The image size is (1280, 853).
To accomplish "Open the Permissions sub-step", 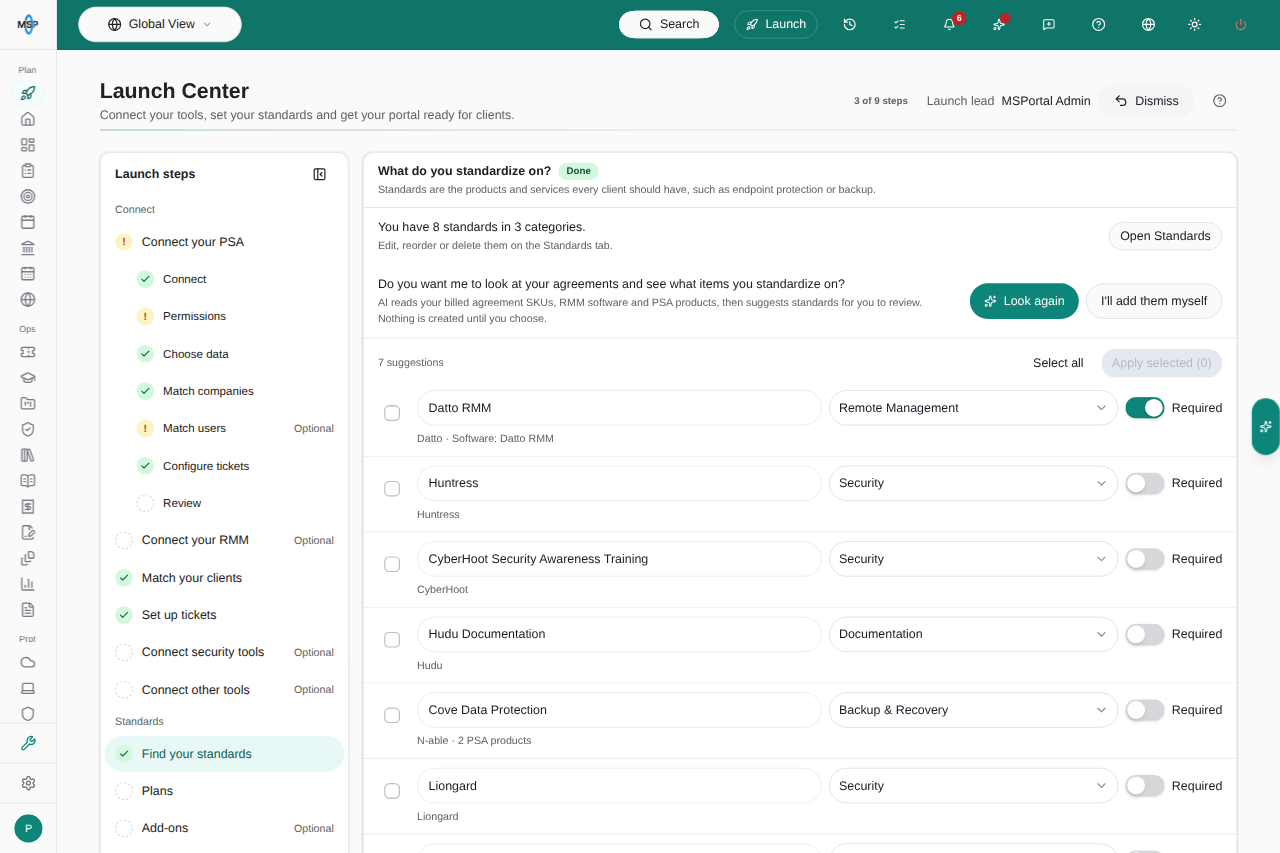I will coord(235,316).
